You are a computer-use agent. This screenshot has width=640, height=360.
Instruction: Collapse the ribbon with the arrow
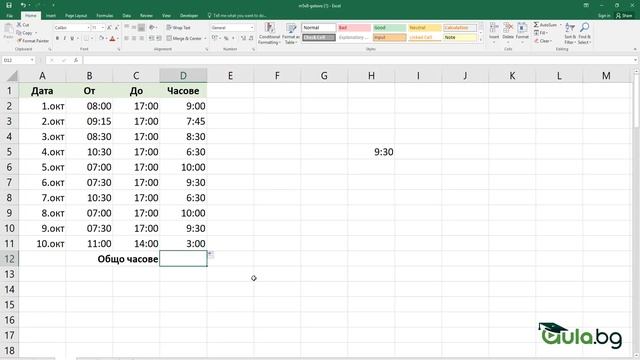tap(635, 49)
